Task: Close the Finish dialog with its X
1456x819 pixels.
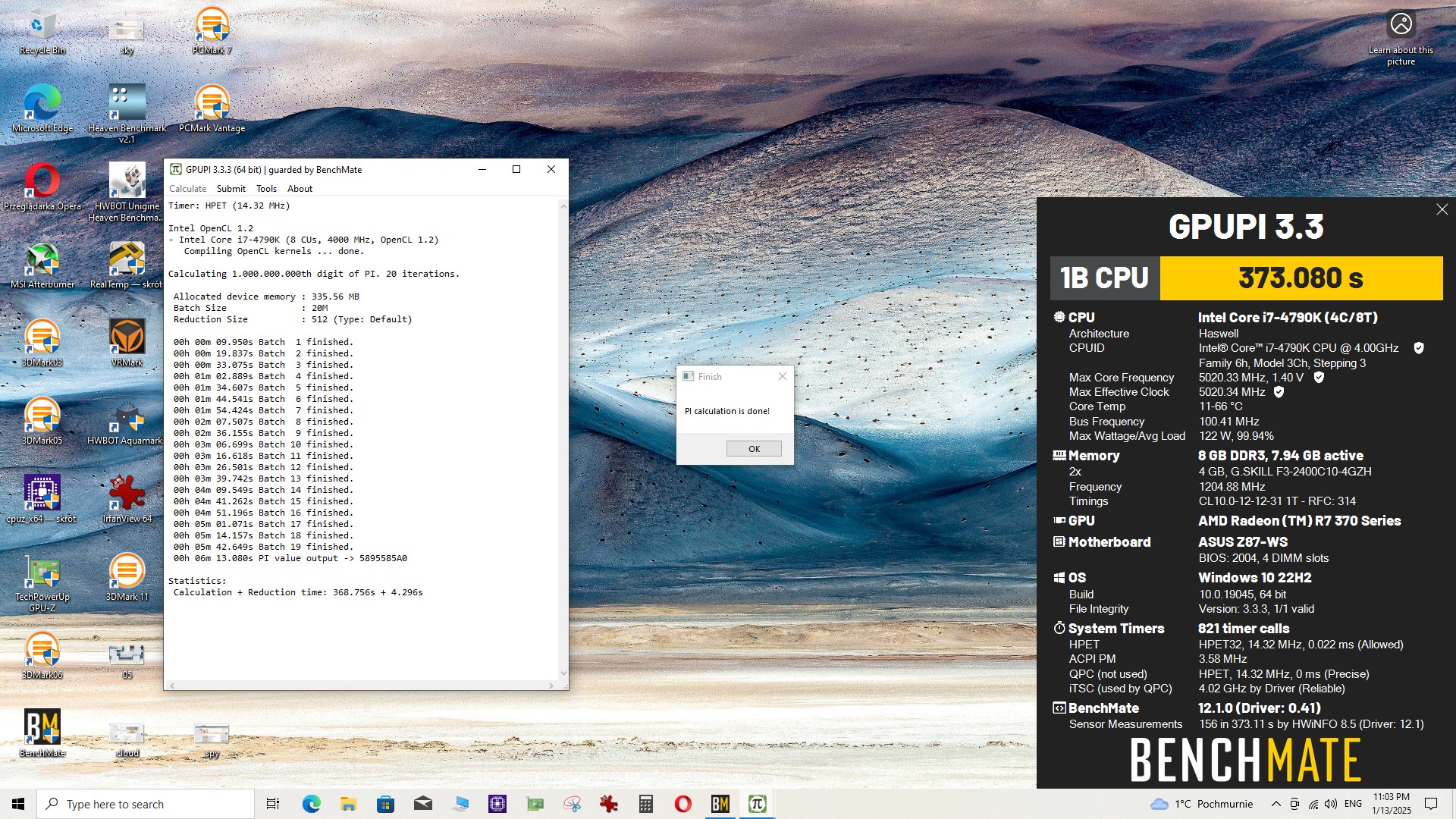Action: [783, 376]
